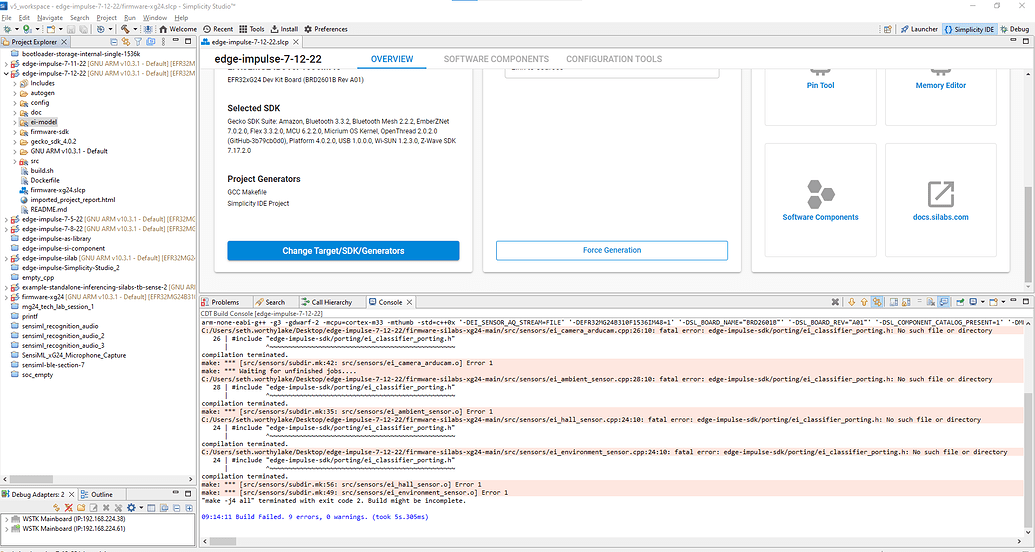This screenshot has height=552, width=1035.
Task: Open Software Components tile
Action: pyautogui.click(x=820, y=201)
